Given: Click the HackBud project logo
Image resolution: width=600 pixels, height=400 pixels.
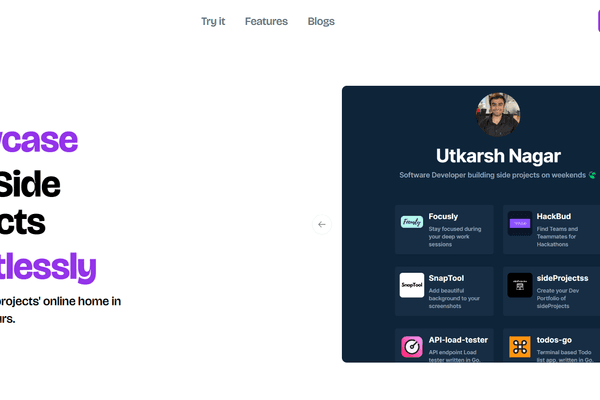Looking at the screenshot, I should coord(520,223).
